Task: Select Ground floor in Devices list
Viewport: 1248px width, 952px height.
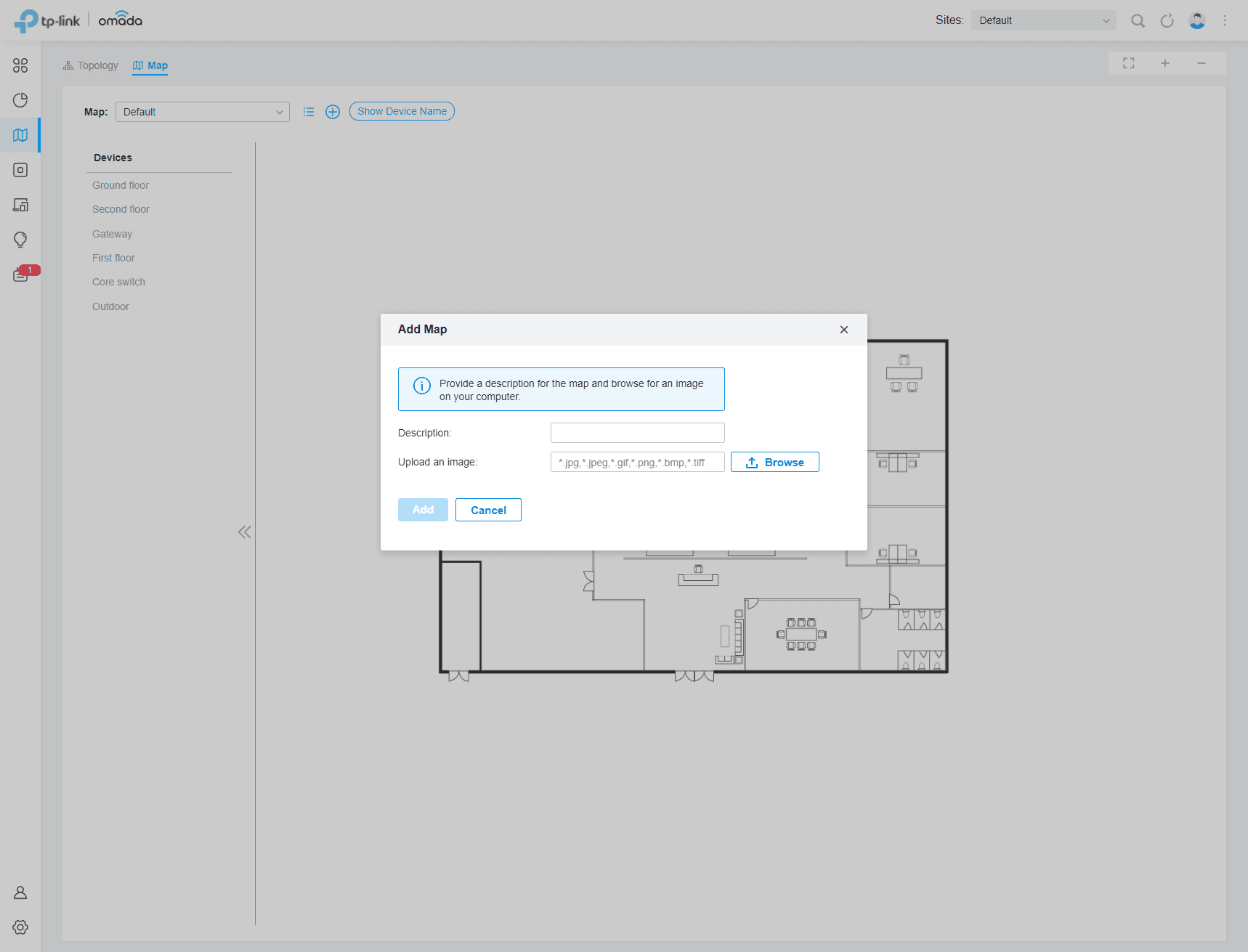Action: (121, 185)
